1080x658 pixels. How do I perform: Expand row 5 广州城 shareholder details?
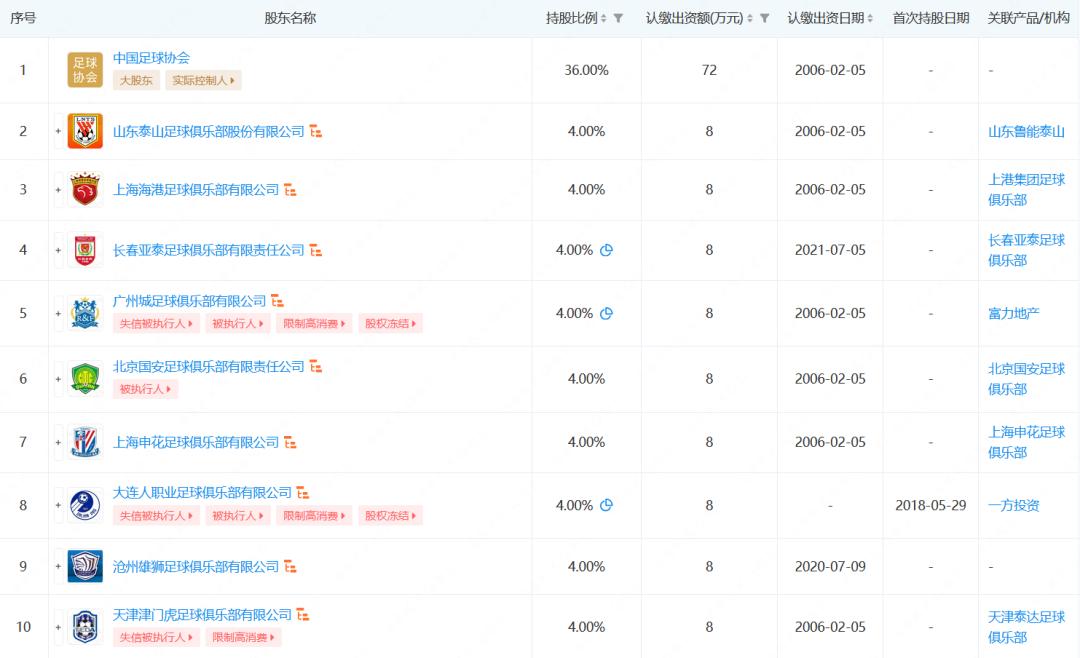pyautogui.click(x=58, y=313)
